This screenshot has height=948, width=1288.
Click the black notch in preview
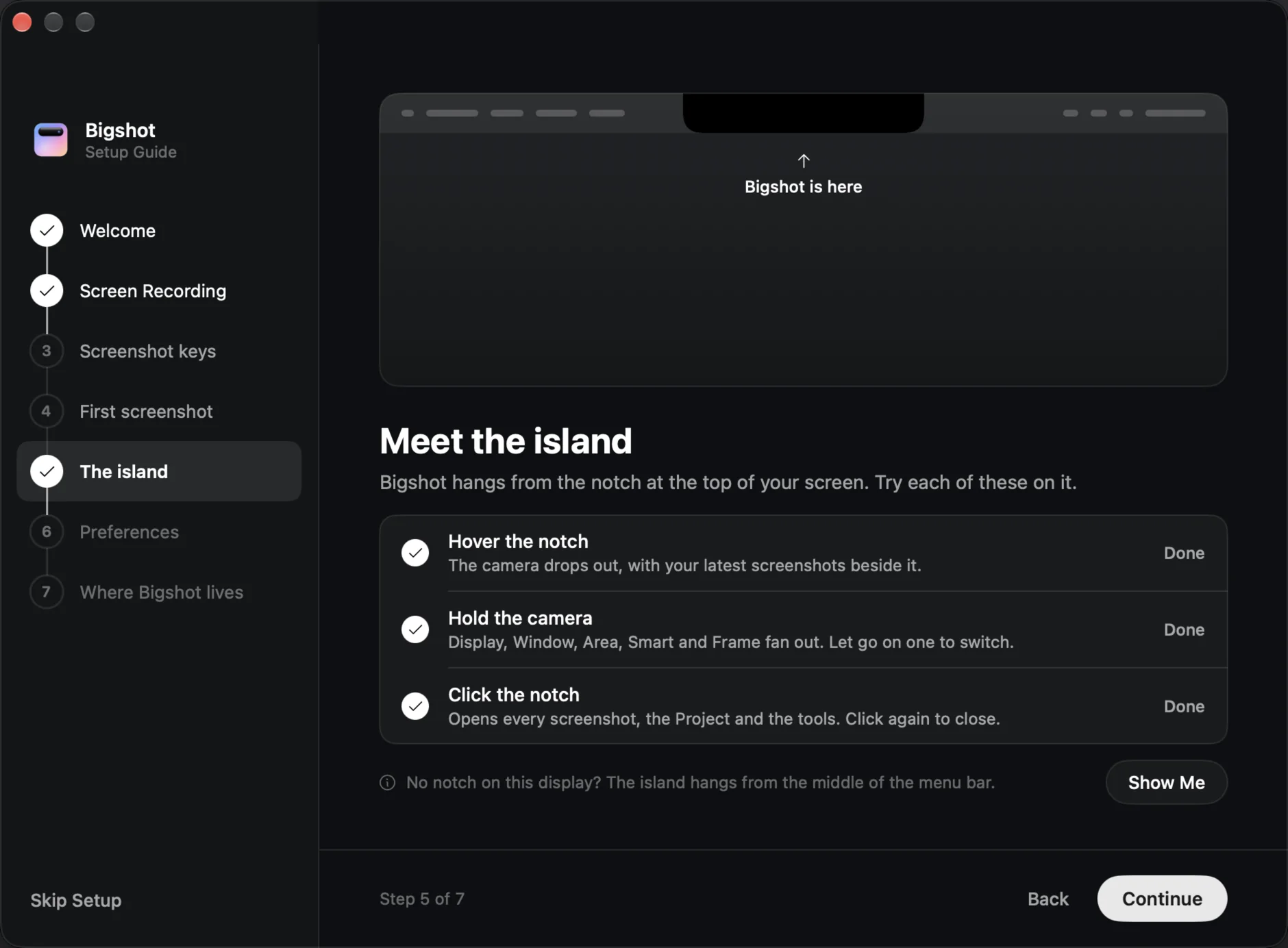803,113
